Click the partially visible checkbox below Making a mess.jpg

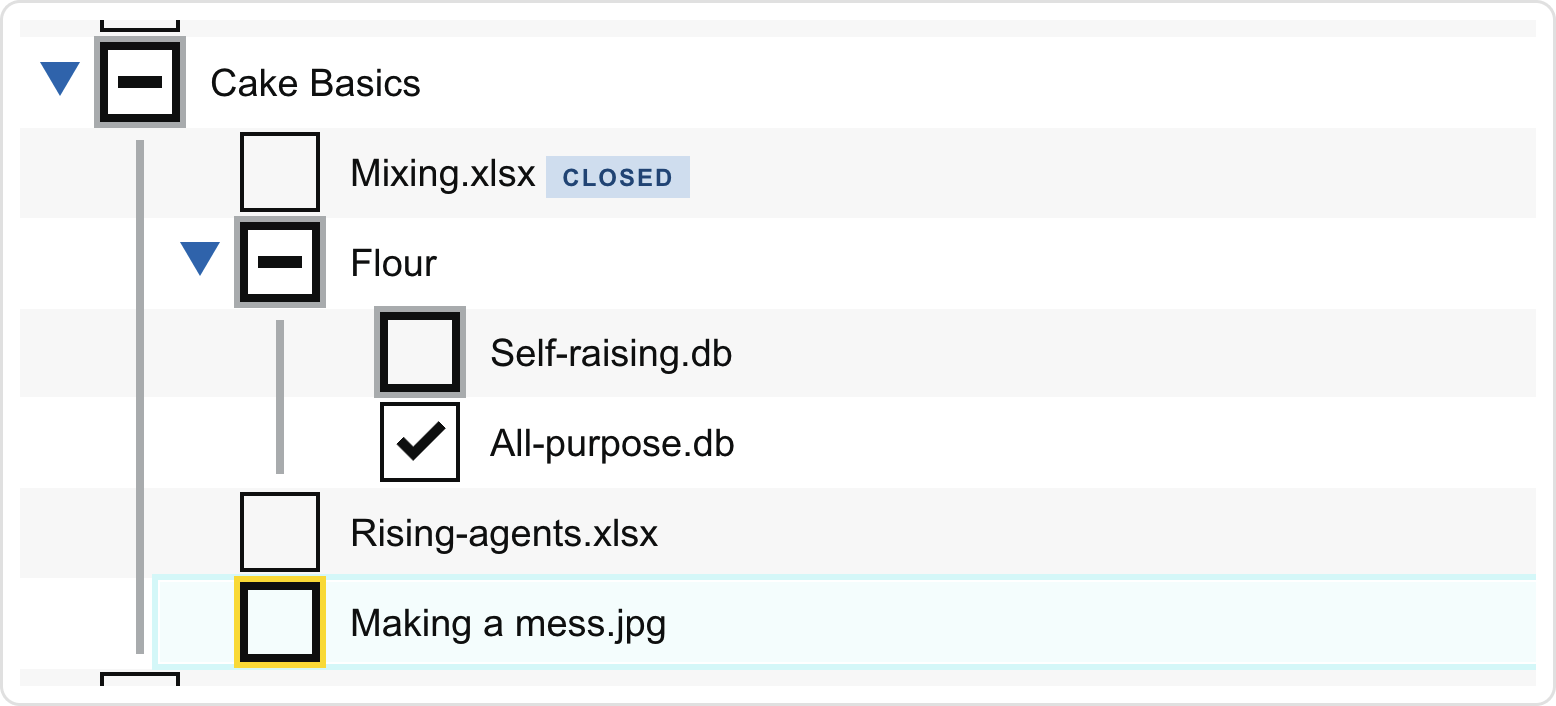pyautogui.click(x=140, y=679)
